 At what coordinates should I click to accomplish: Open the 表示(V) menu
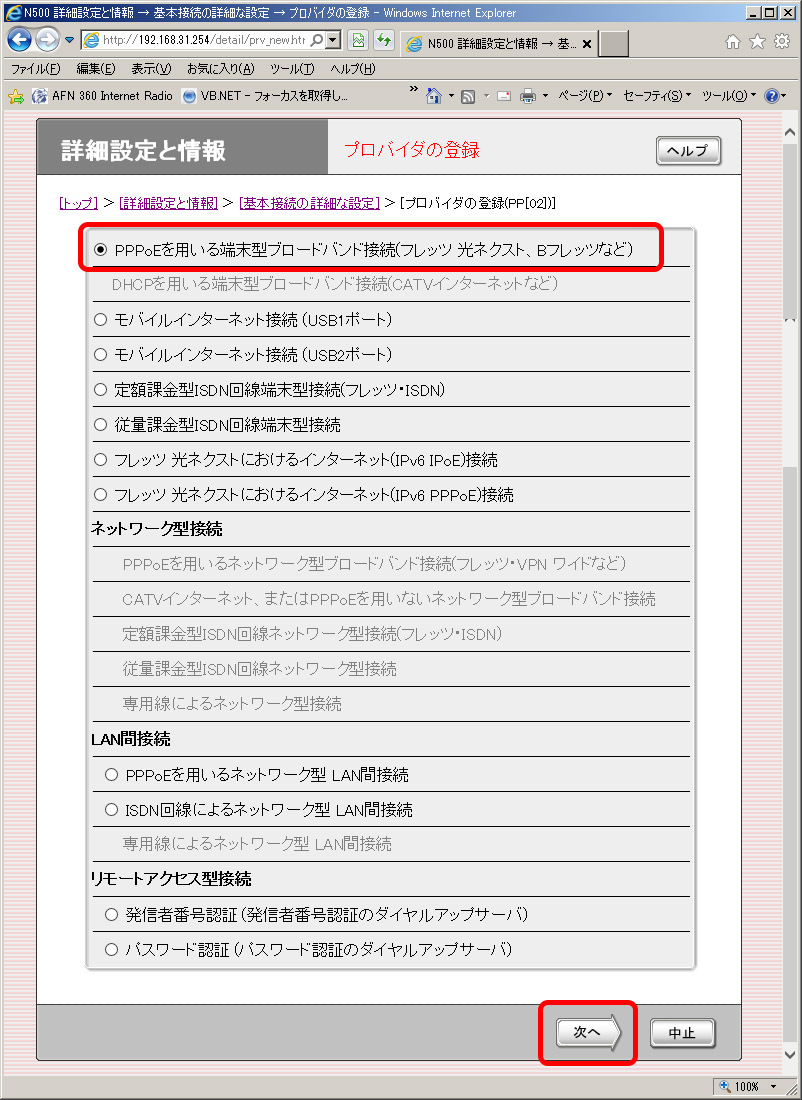point(151,69)
